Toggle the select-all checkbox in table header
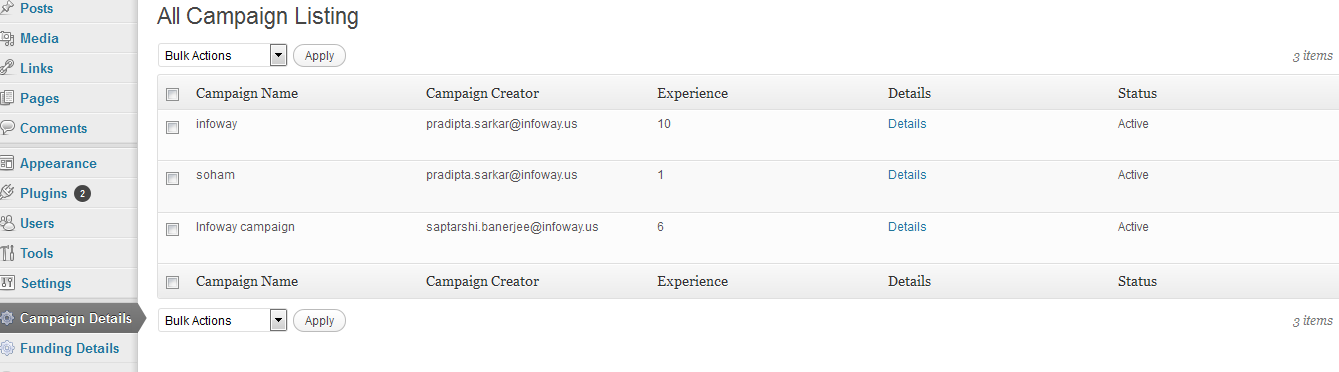Screen dimensions: 1339x372 click(172, 94)
